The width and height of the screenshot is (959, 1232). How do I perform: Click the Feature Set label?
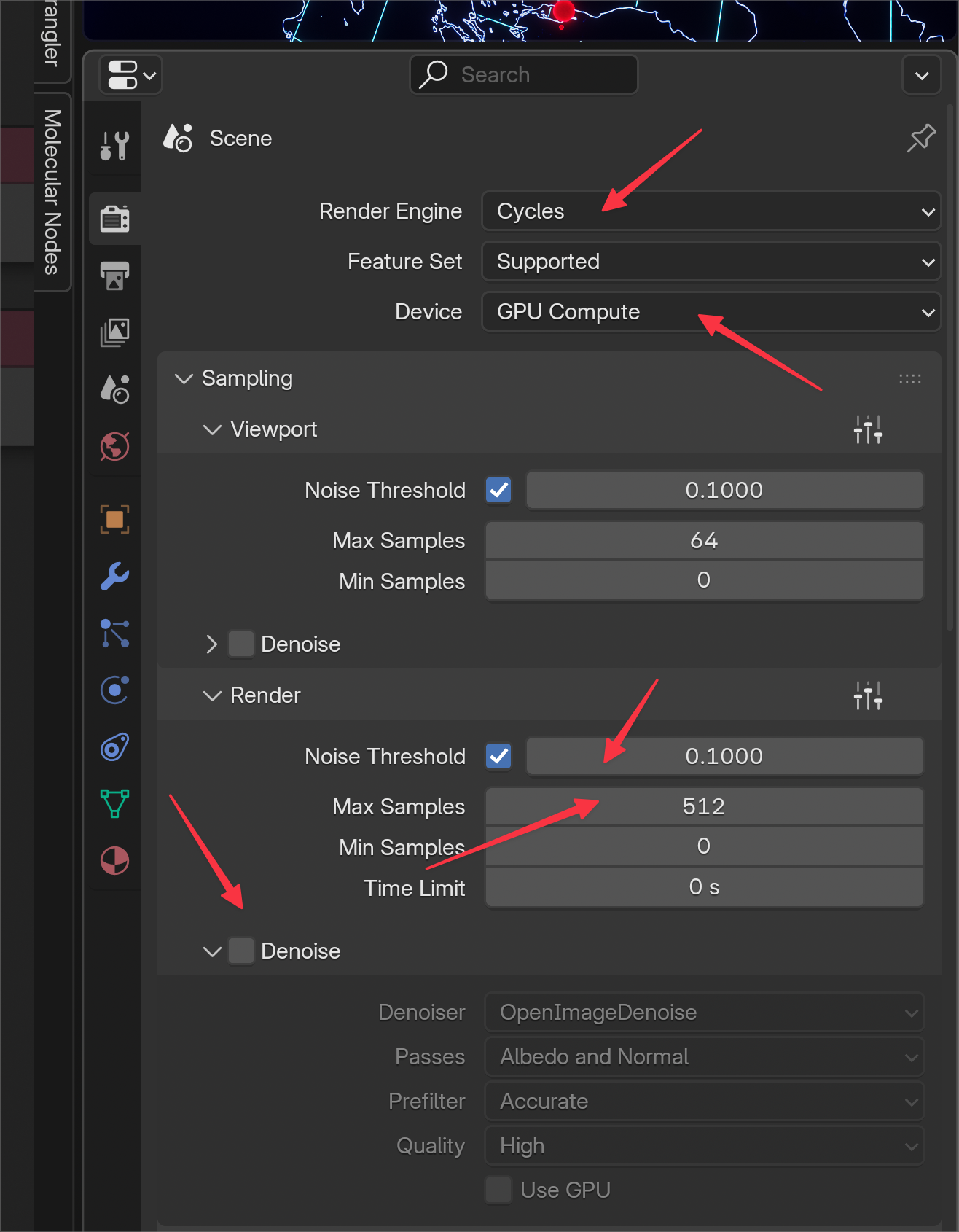[405, 262]
